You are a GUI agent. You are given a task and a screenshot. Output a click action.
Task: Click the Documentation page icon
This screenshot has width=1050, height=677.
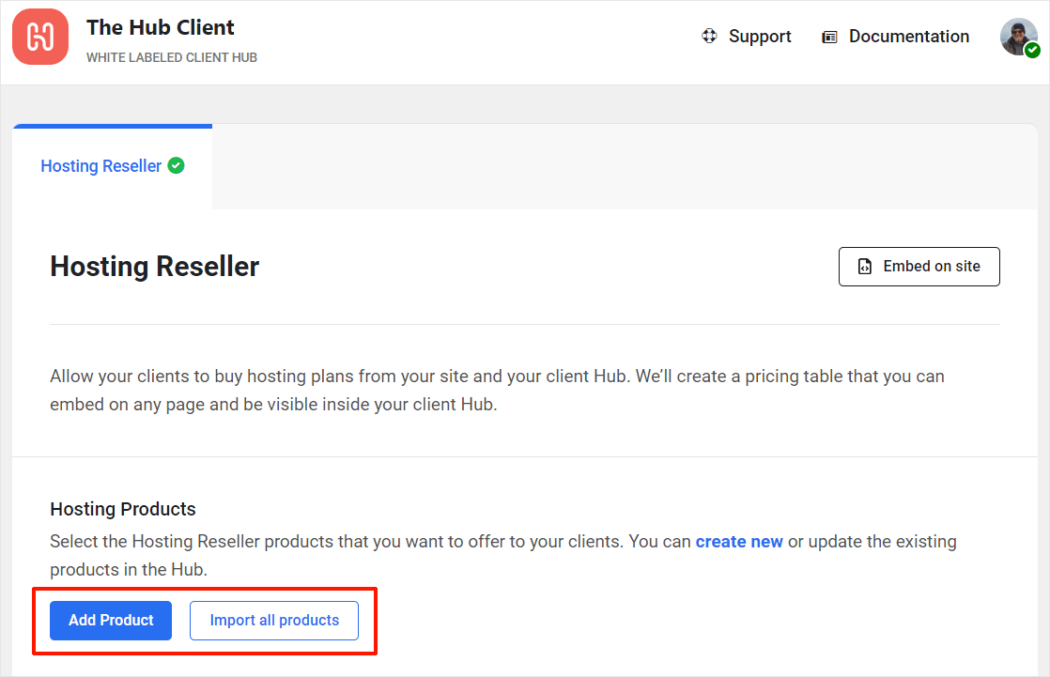coord(829,37)
